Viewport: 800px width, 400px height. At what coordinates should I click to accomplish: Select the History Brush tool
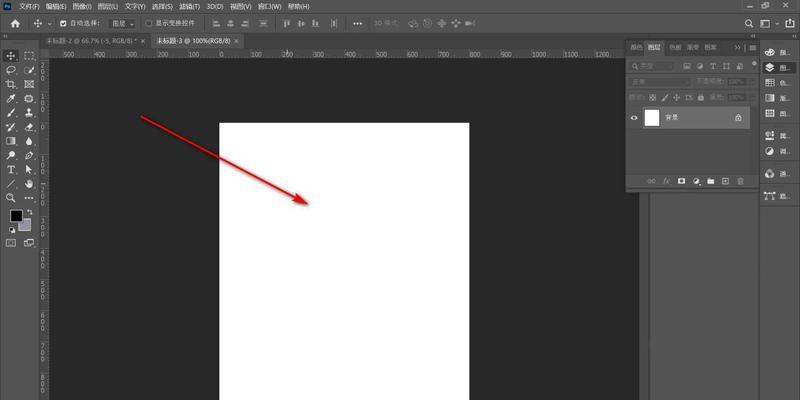pyautogui.click(x=11, y=127)
